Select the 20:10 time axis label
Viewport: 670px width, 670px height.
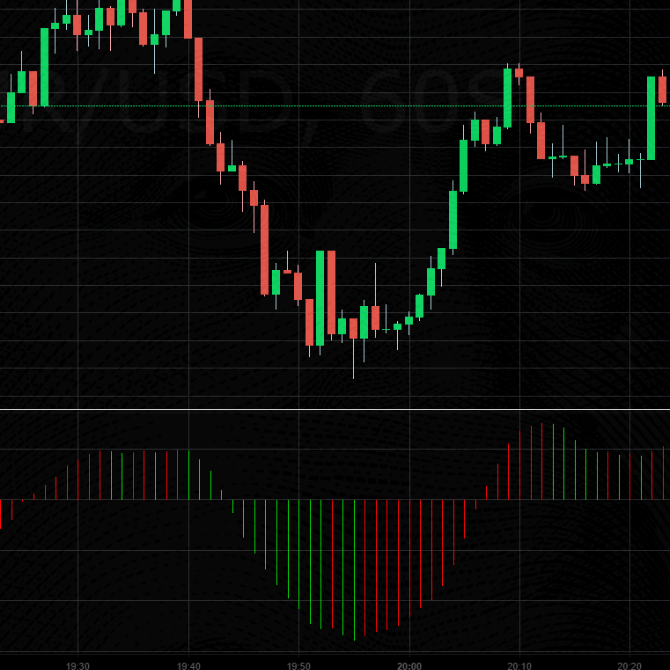pyautogui.click(x=518, y=664)
